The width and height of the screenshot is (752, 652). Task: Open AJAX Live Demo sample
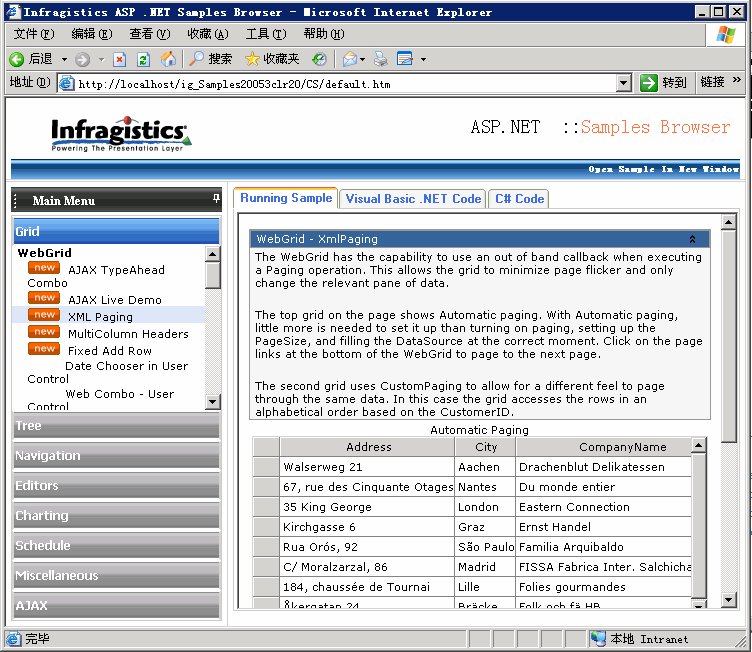(115, 300)
